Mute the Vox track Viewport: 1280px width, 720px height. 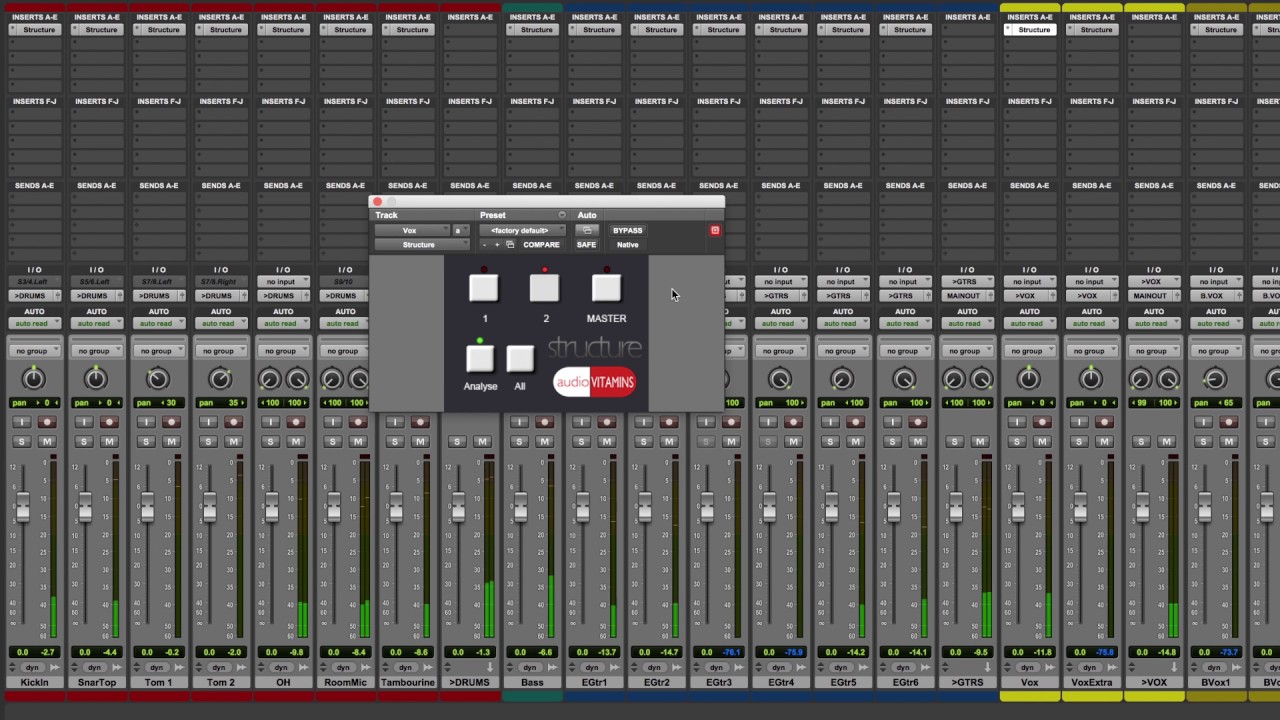[1042, 441]
